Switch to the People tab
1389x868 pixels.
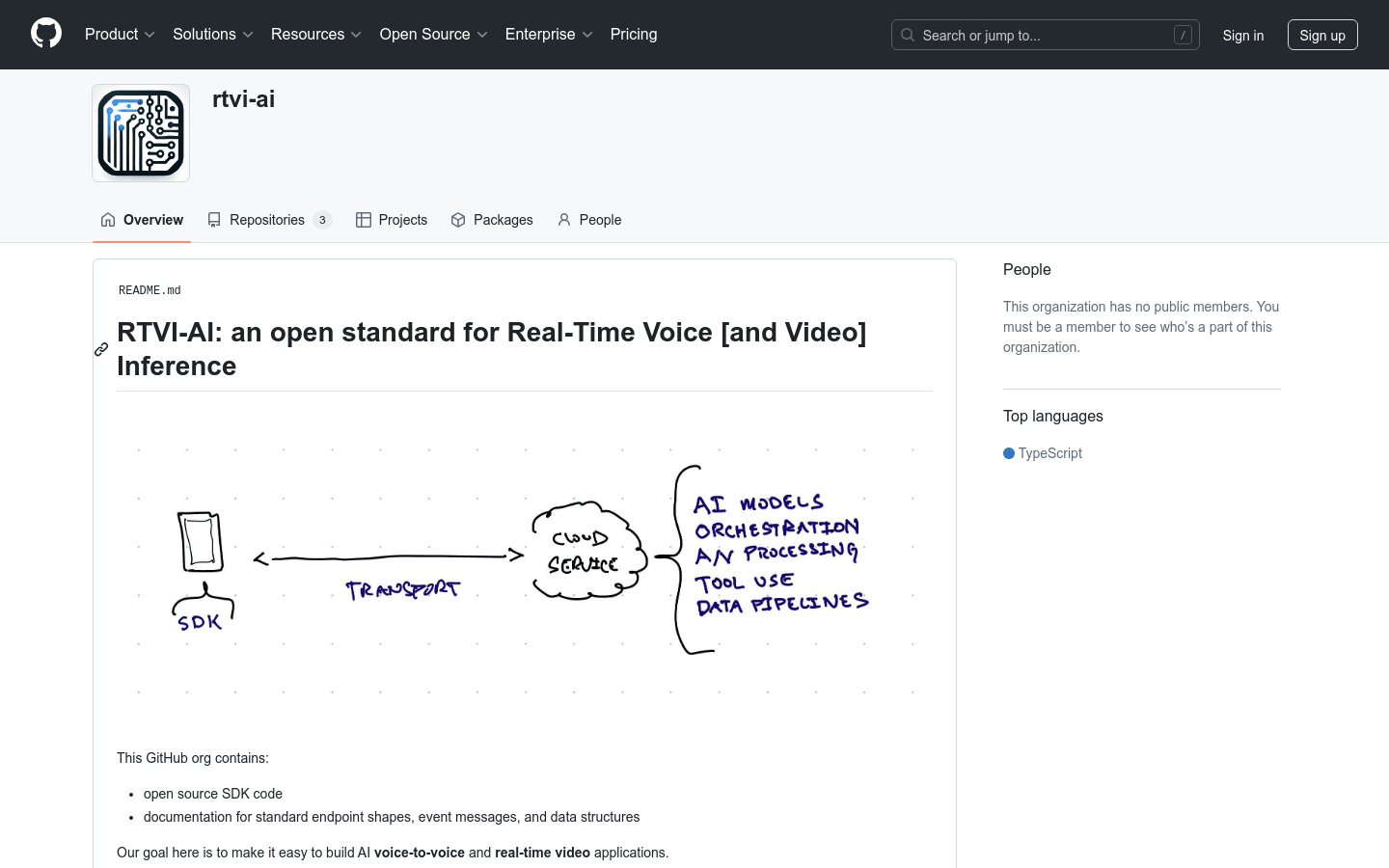point(589,220)
